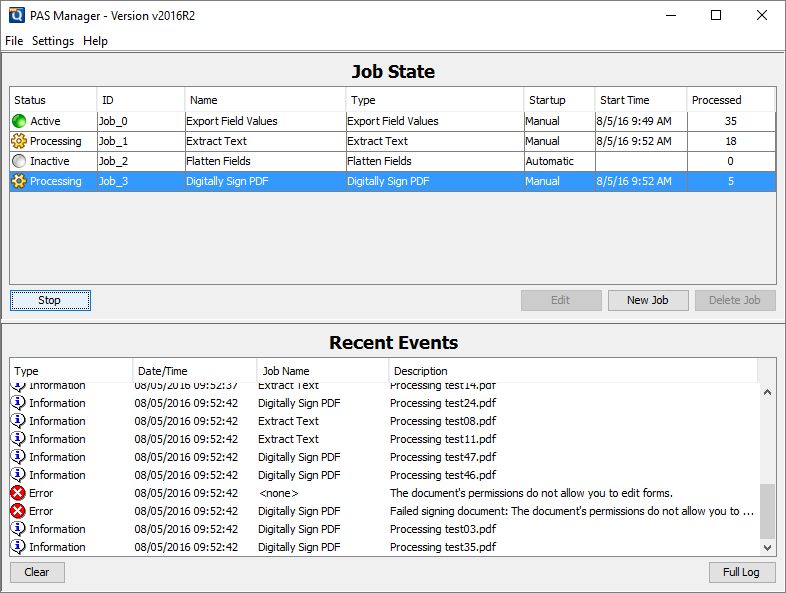Stop the selected job
The image size is (786, 593).
(x=50, y=300)
